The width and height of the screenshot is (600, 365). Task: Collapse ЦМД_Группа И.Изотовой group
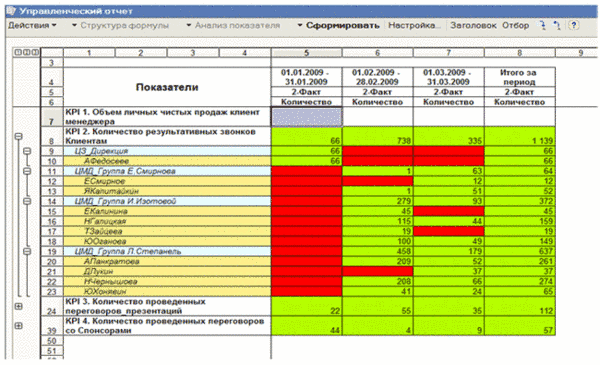coord(27,201)
